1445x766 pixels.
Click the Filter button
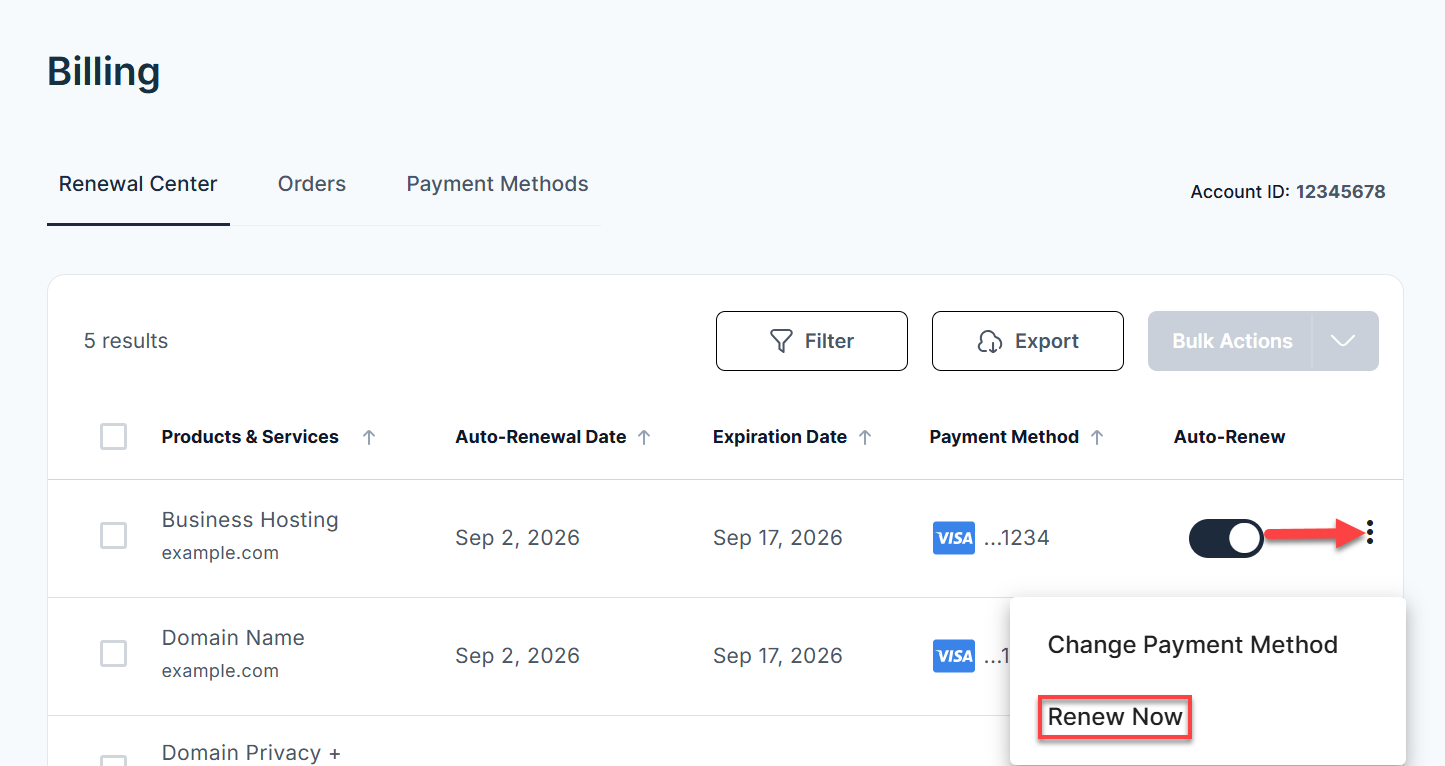pos(811,340)
